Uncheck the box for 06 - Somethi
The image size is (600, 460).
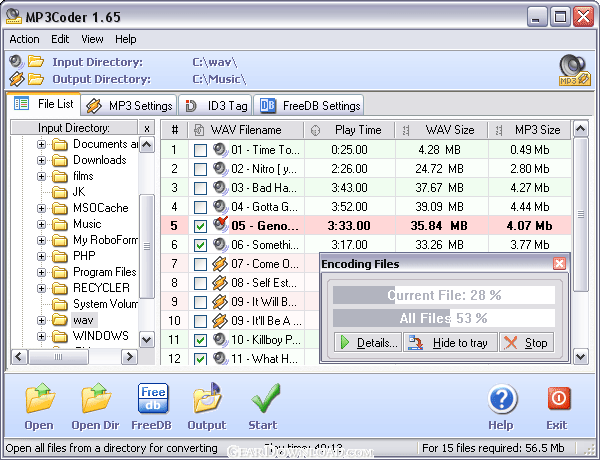[x=200, y=245]
